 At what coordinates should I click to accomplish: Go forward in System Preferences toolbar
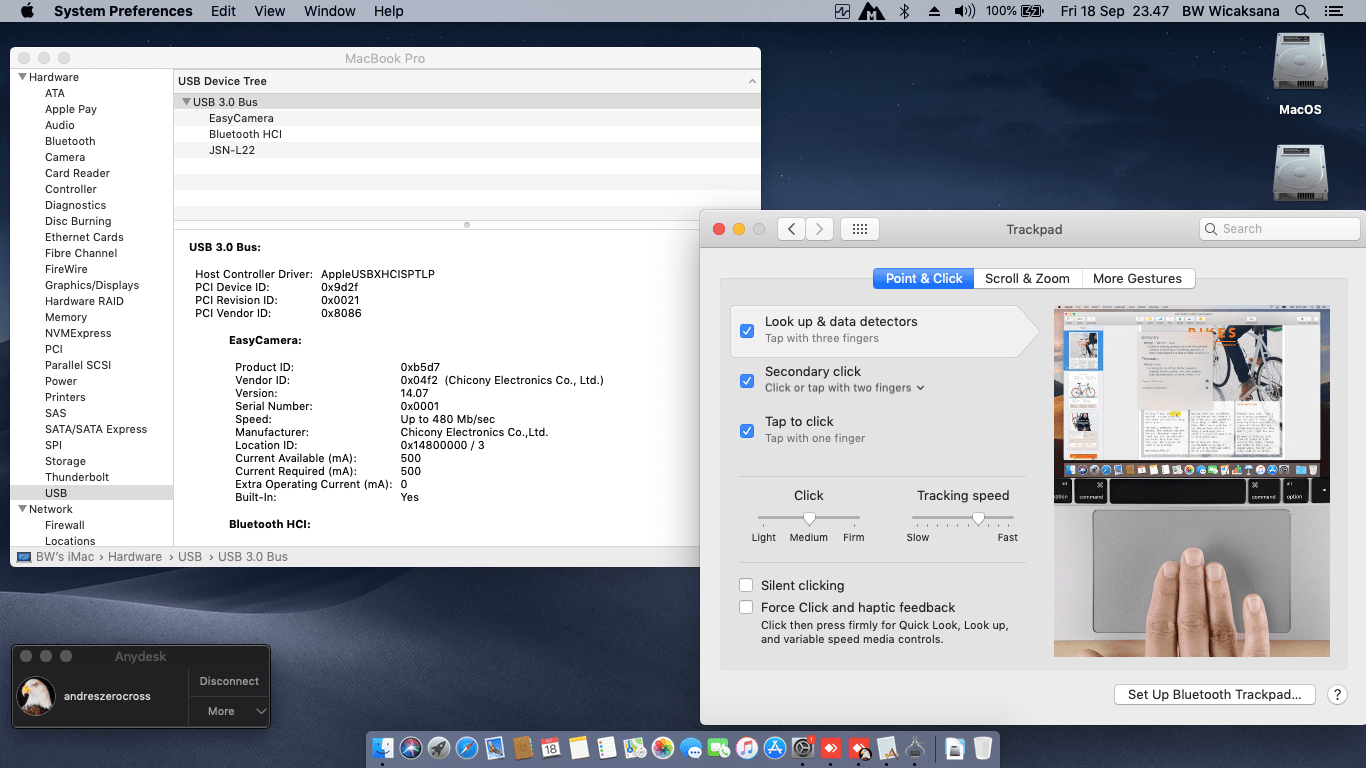(820, 229)
